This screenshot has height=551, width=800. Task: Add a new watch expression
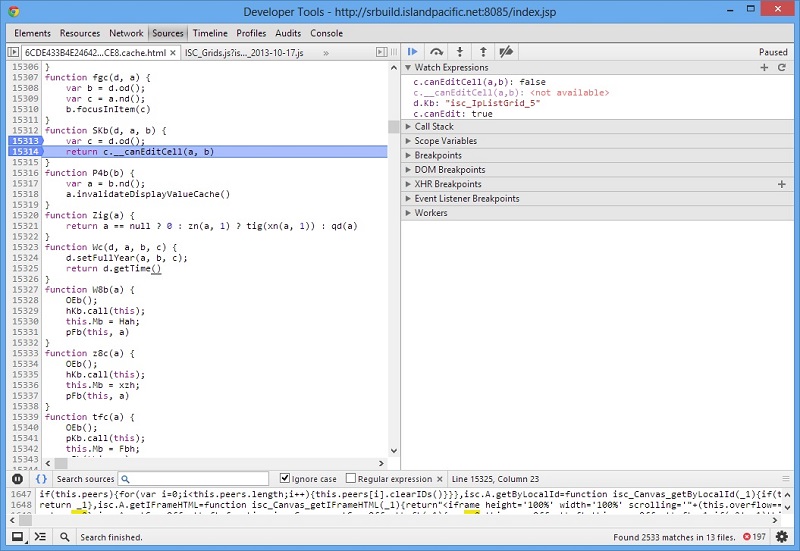764,67
